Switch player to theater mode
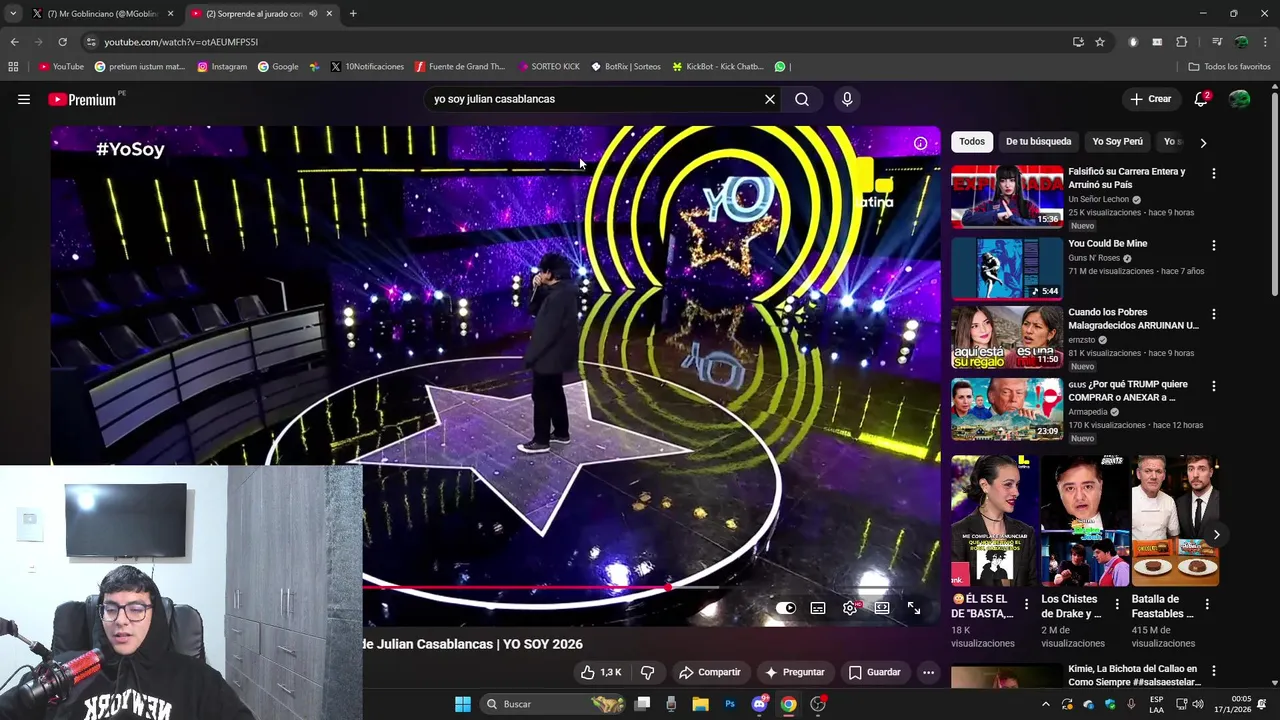This screenshot has height=720, width=1280. pos(882,608)
